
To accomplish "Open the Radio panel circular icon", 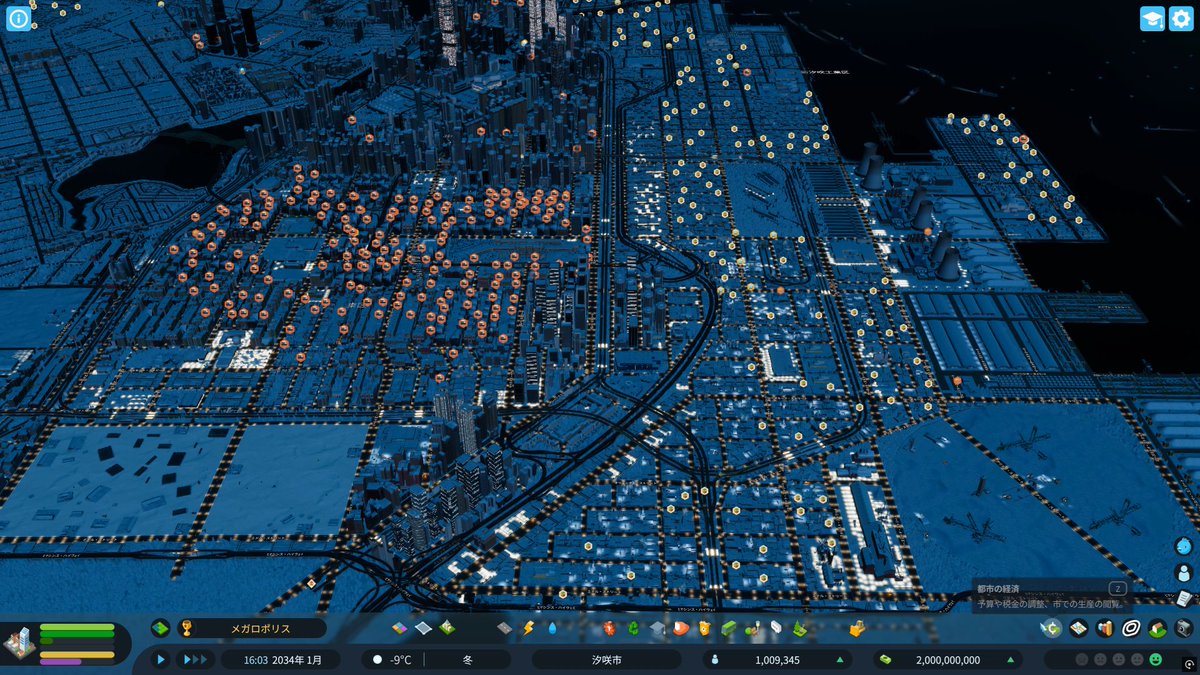I will pyautogui.click(x=1131, y=628).
